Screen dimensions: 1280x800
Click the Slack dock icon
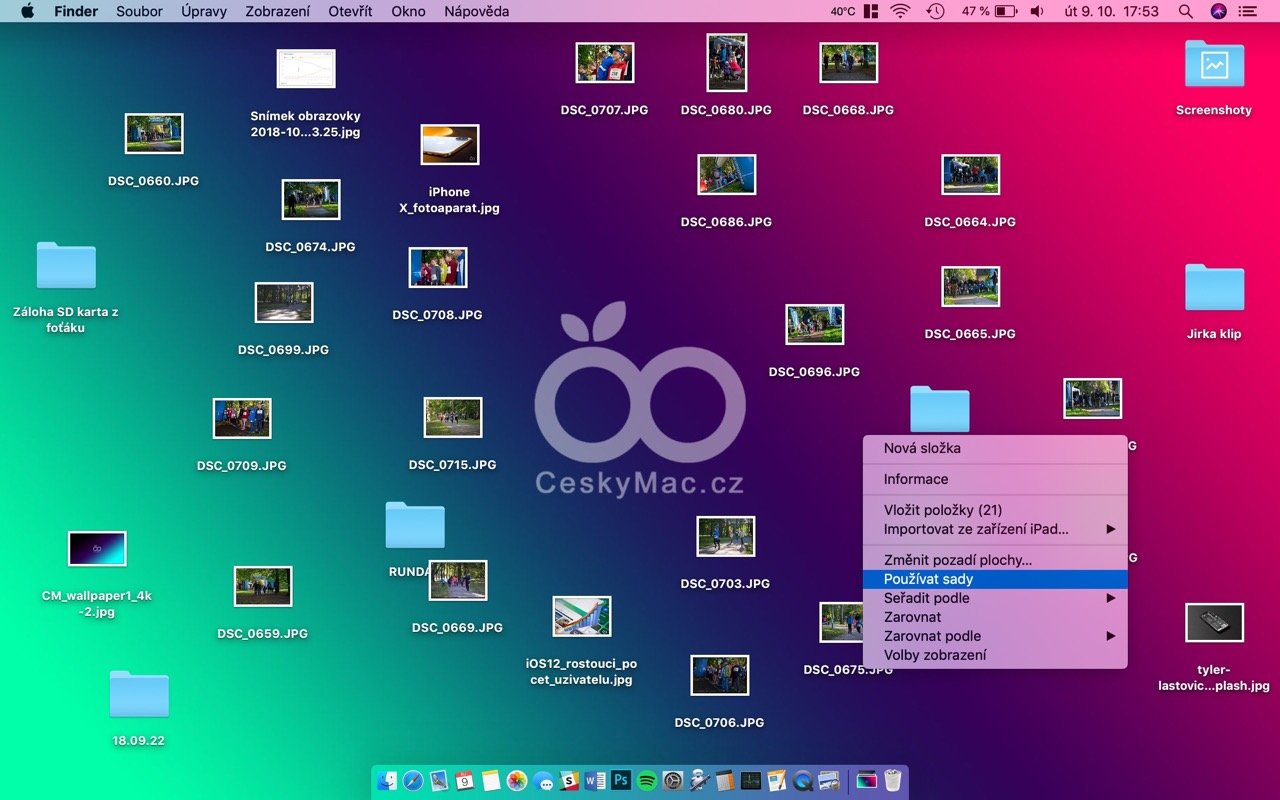point(569,781)
